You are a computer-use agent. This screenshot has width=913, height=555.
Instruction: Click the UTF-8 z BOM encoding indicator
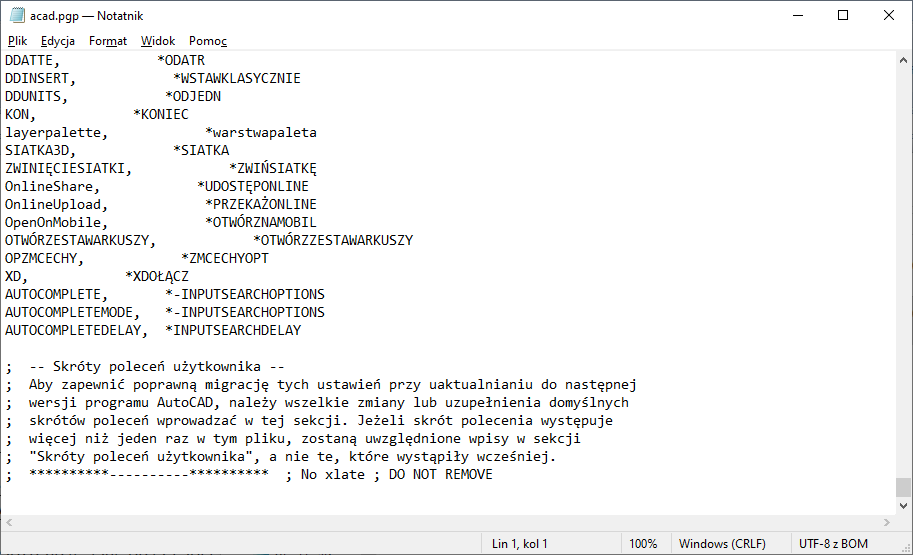pyautogui.click(x=834, y=544)
